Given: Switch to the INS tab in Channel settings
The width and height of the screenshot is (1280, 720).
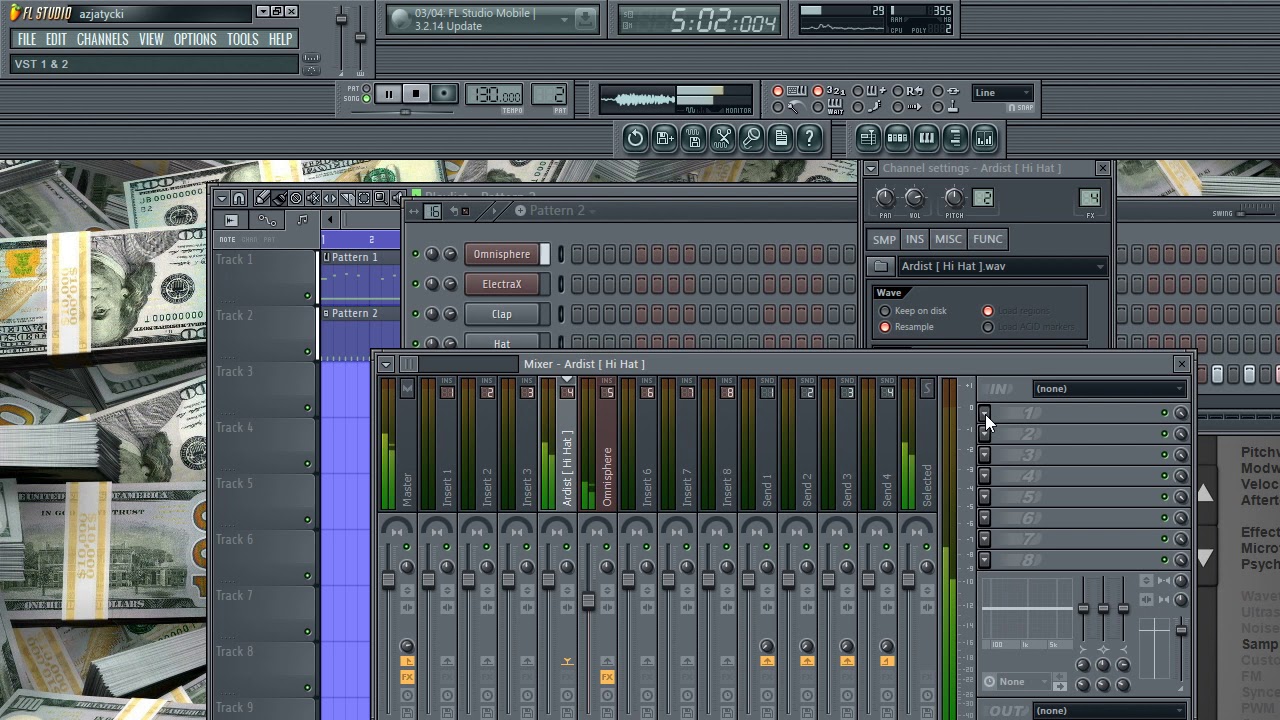Looking at the screenshot, I should 914,239.
